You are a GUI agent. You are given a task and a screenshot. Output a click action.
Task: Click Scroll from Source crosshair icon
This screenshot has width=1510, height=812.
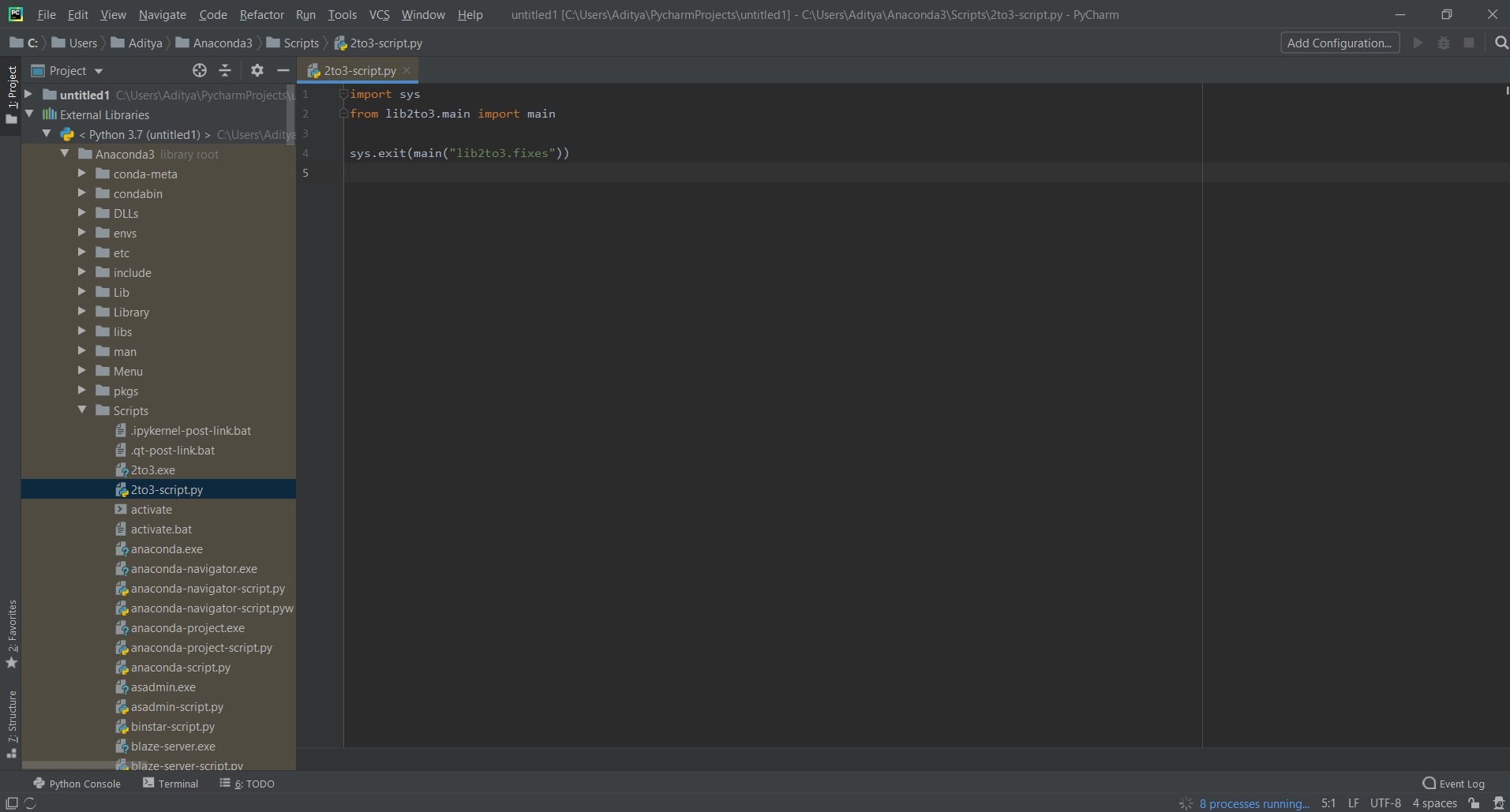point(199,70)
